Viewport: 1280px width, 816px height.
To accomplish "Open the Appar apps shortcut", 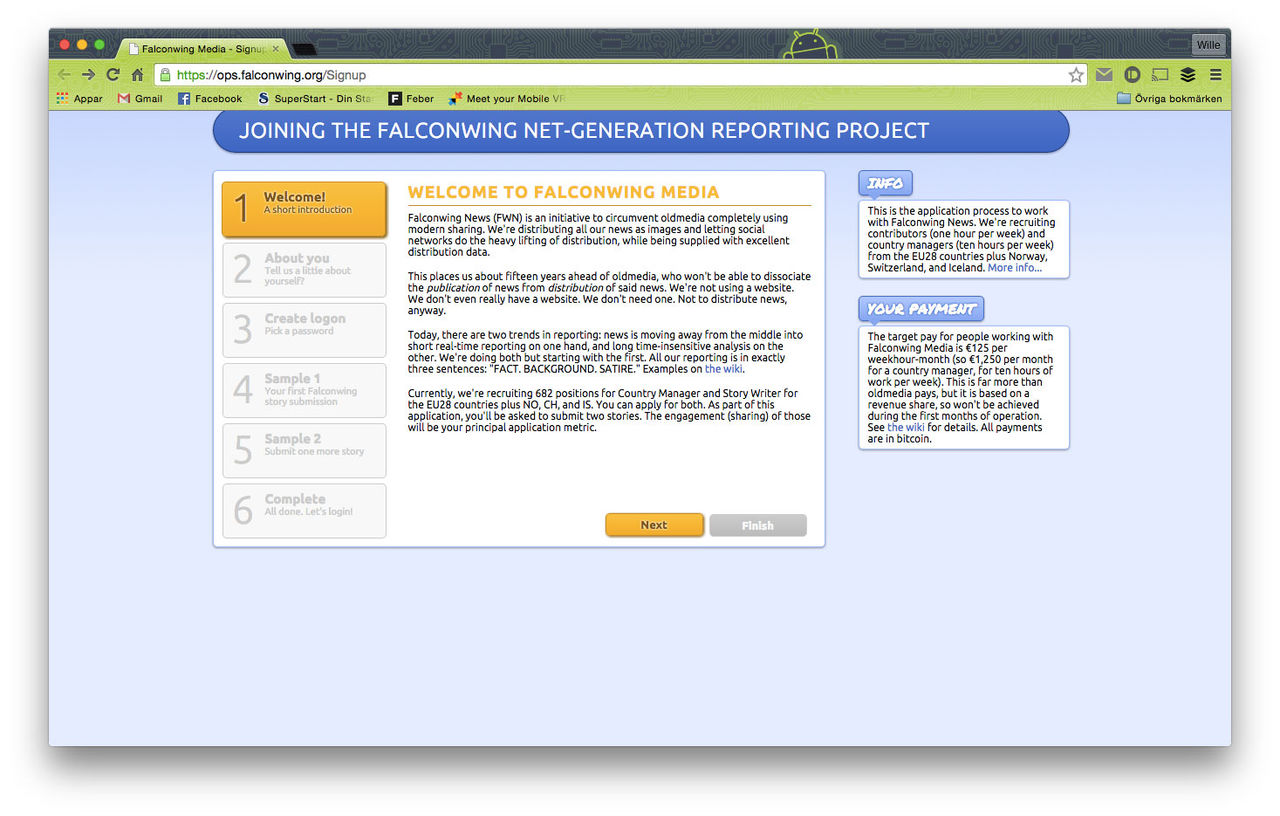I will click(x=80, y=99).
